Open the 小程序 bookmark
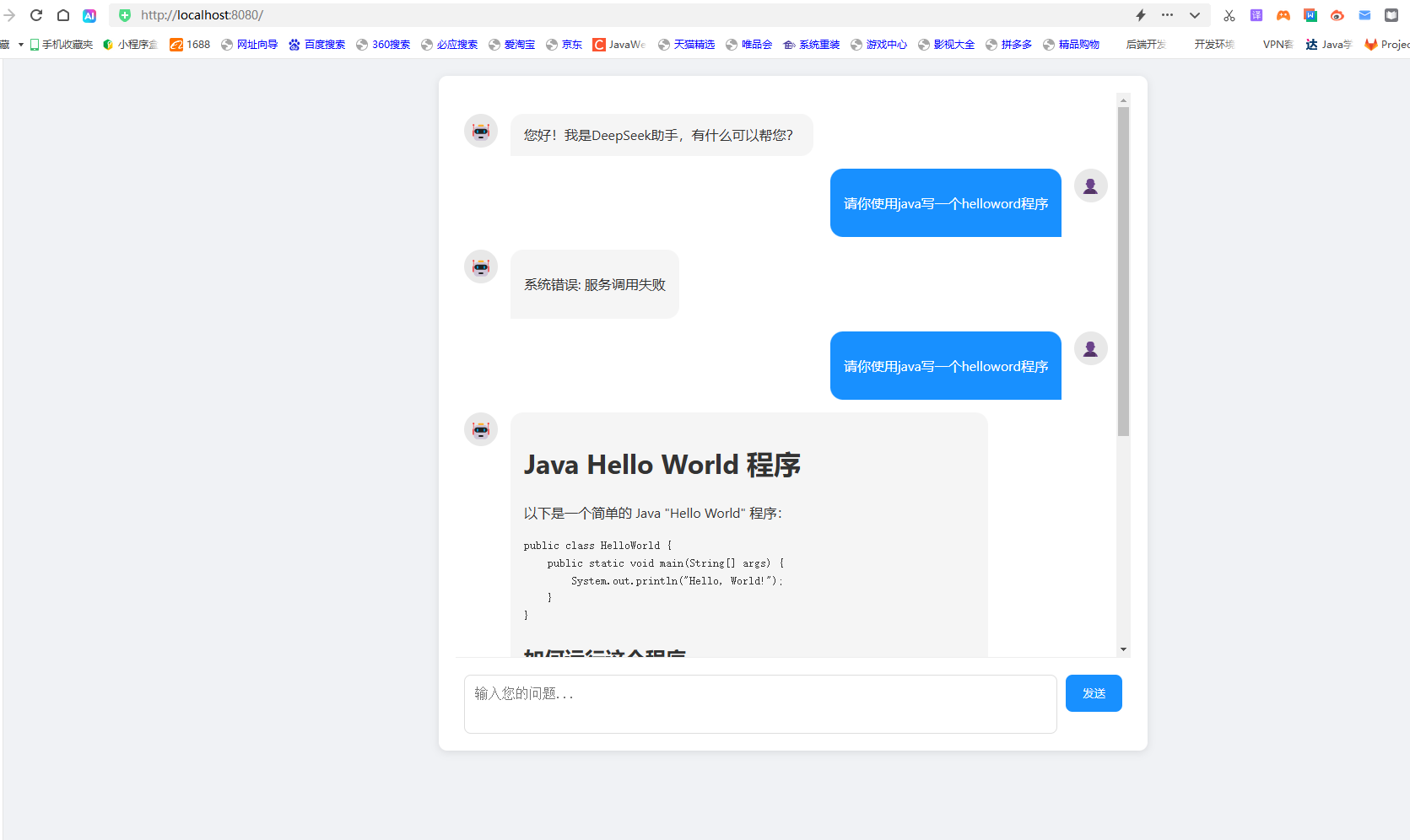1410x840 pixels. pyautogui.click(x=130, y=45)
